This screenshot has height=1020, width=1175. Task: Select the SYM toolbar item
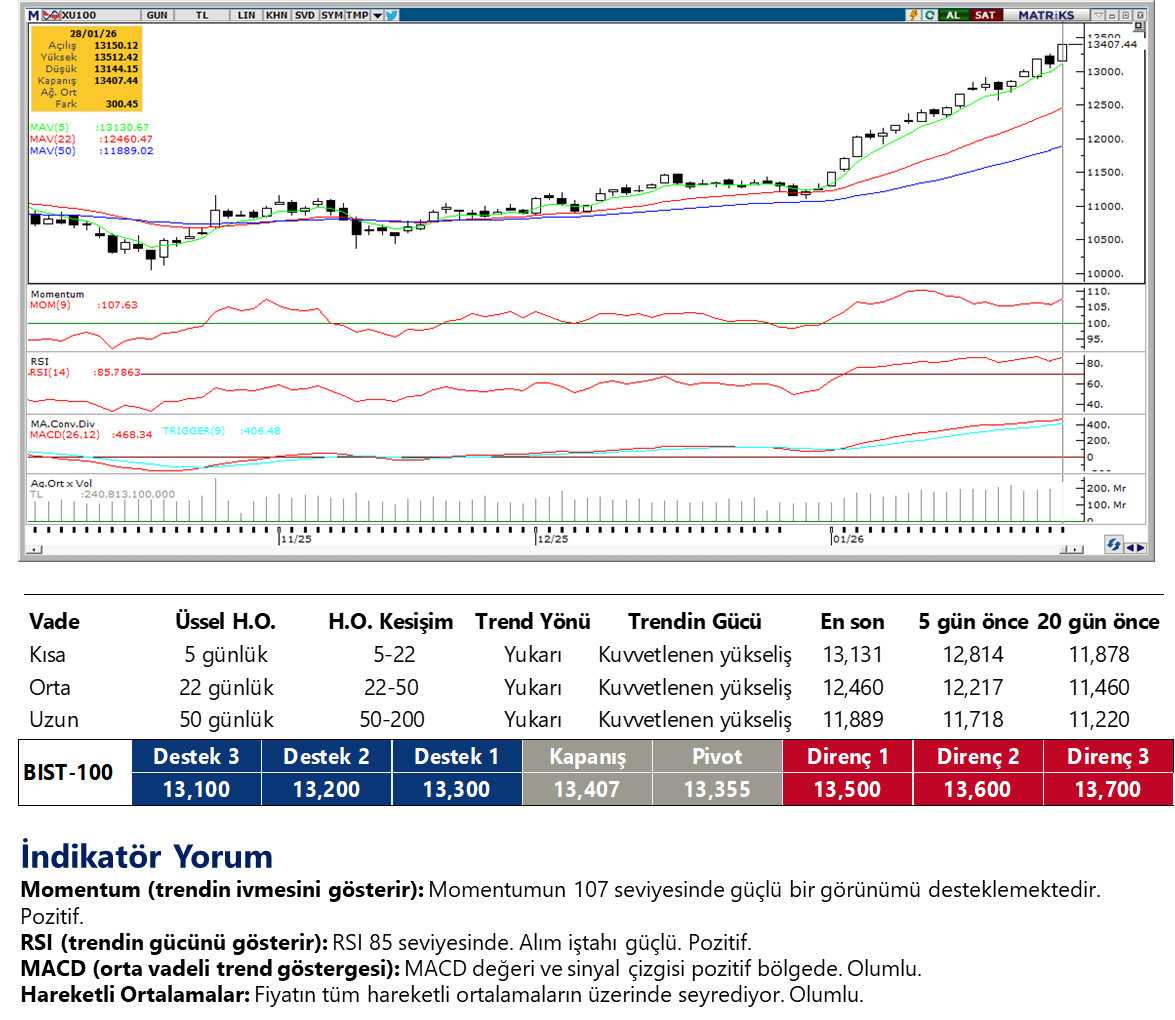coord(331,15)
